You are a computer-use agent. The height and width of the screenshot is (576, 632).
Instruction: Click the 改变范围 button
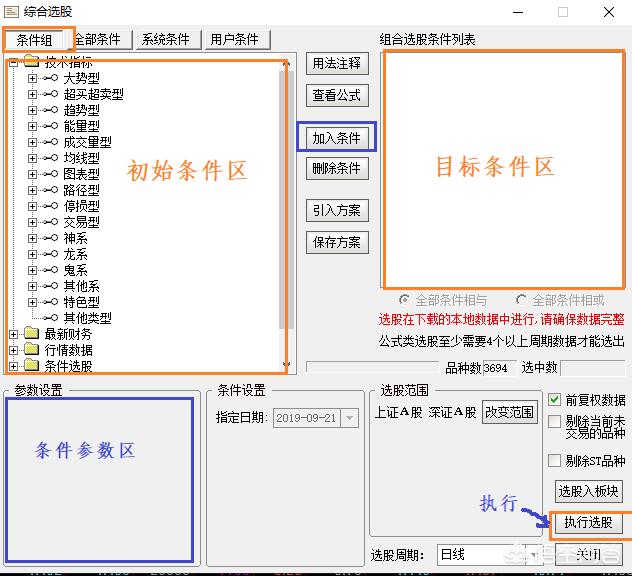click(x=509, y=412)
